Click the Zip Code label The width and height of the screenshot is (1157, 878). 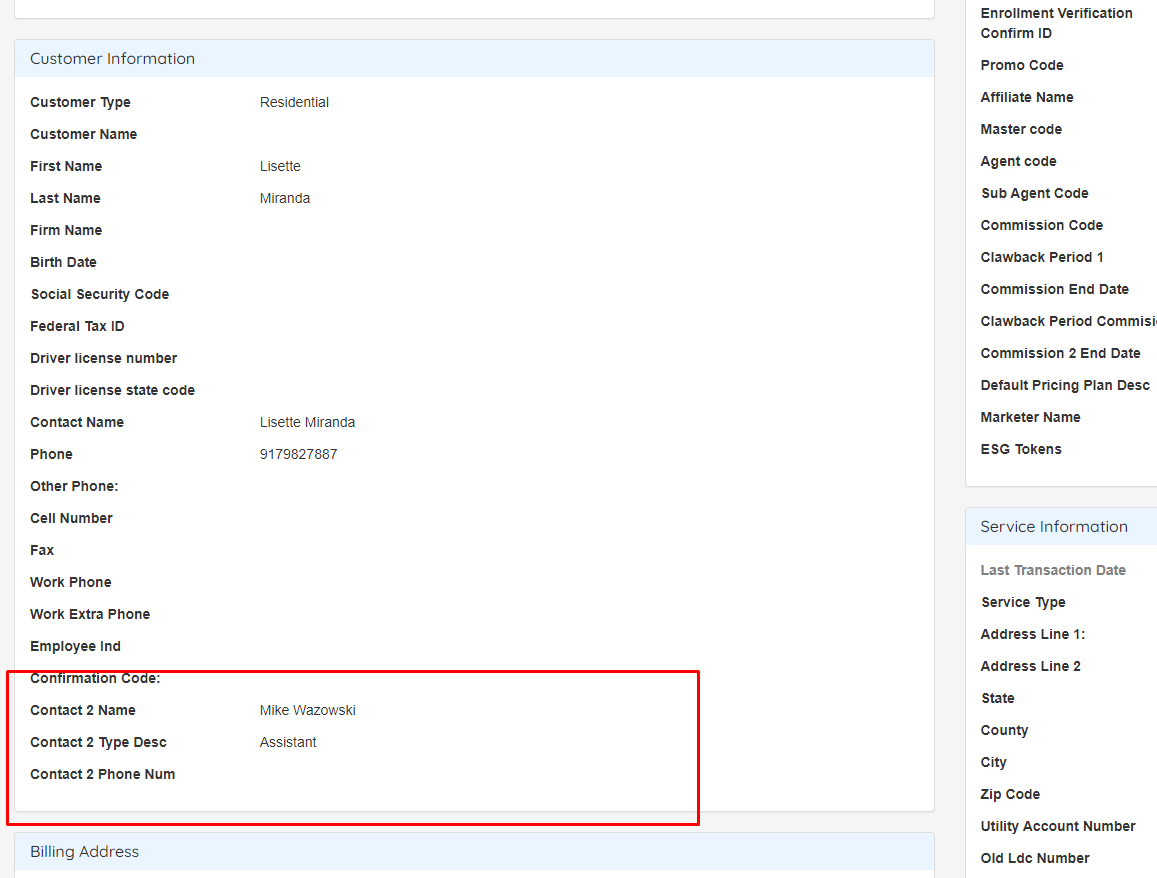coord(1010,795)
